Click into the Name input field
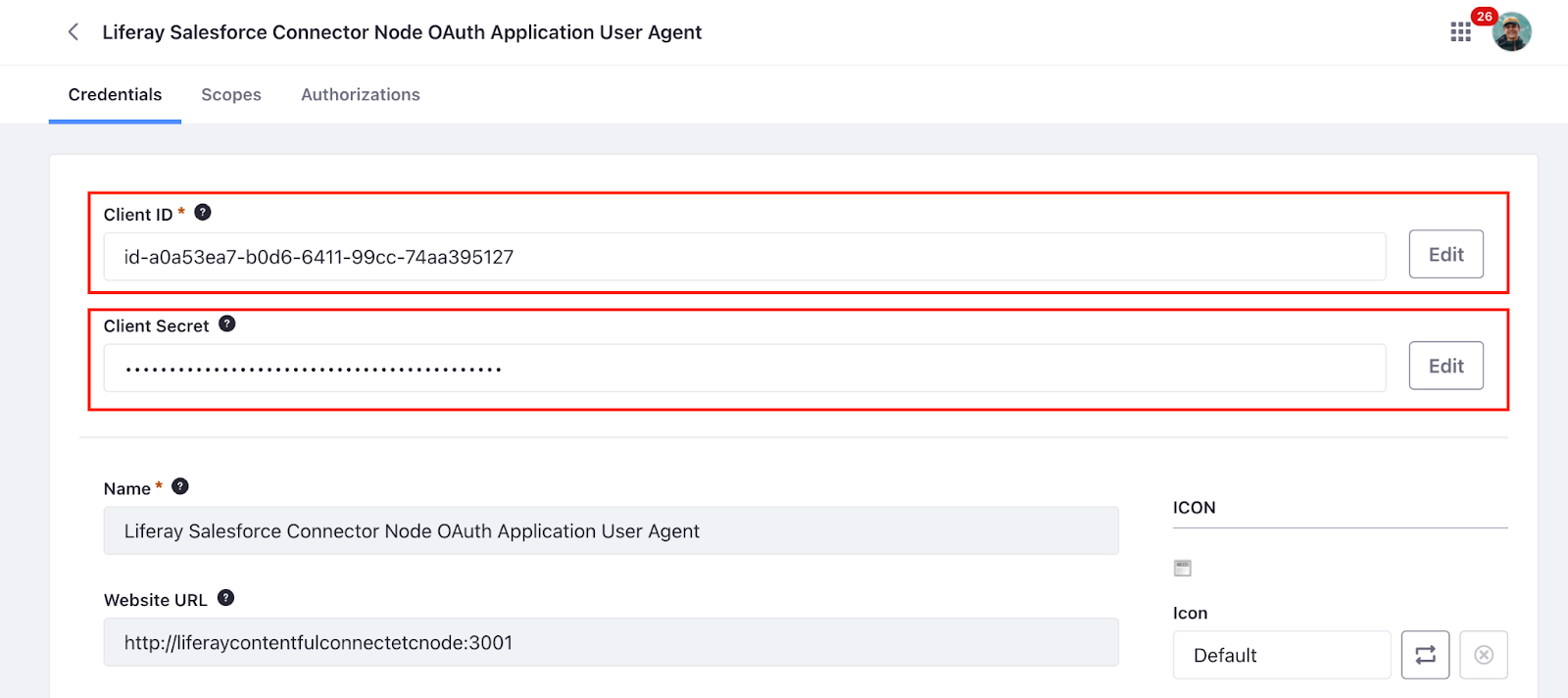This screenshot has height=698, width=1568. point(611,530)
